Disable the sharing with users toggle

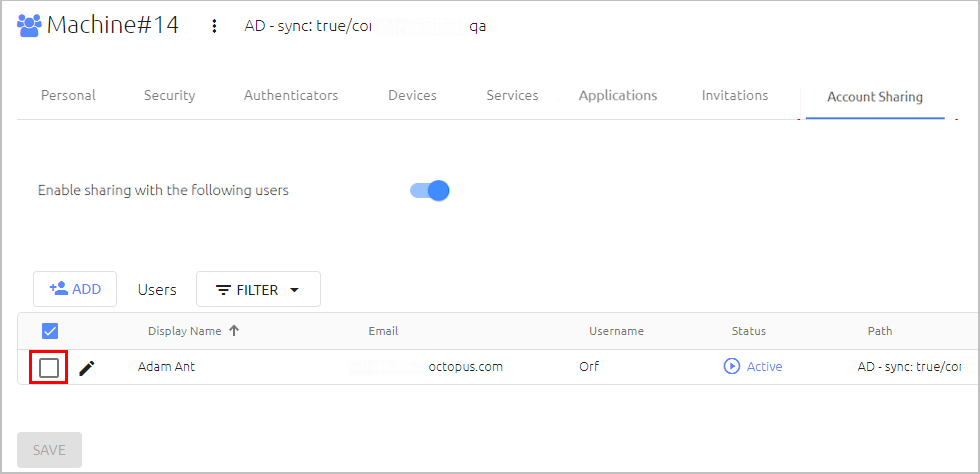430,190
